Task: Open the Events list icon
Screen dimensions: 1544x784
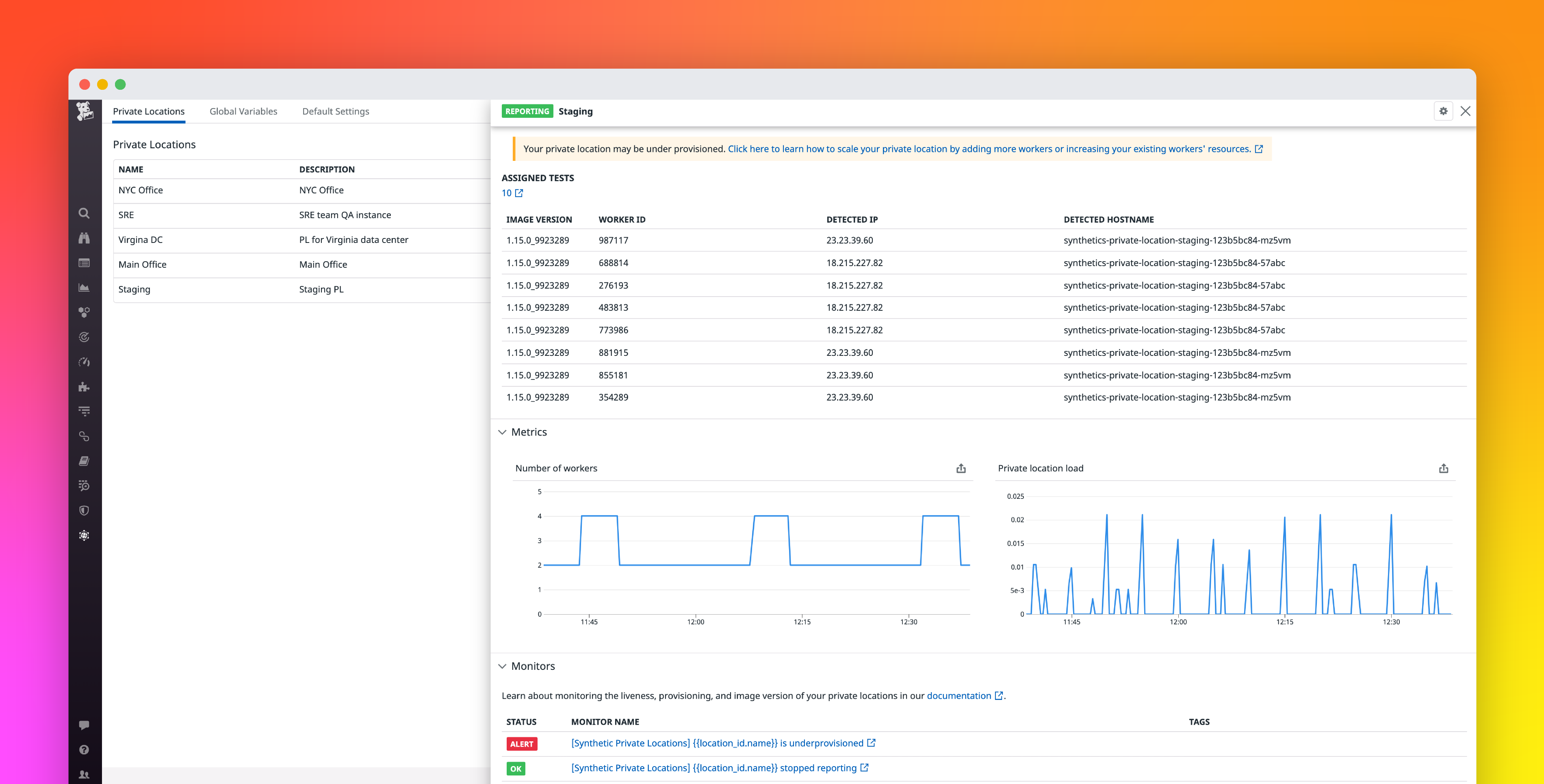Action: point(84,262)
